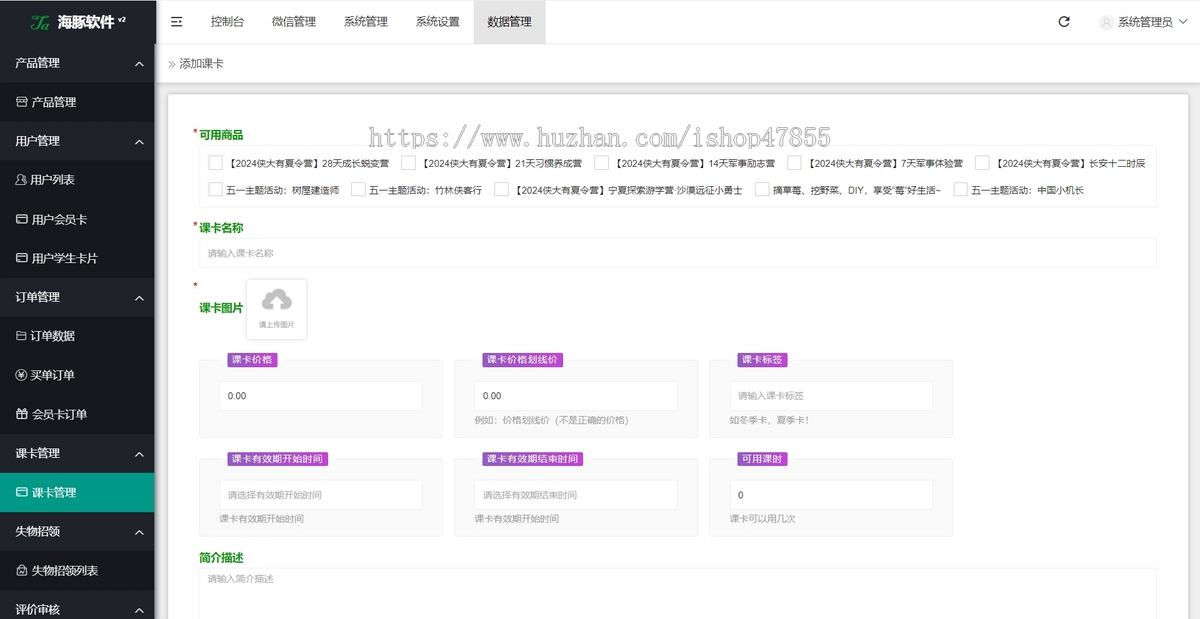The height and width of the screenshot is (619, 1200).
Task: Open 会员卡订单 sidebar item
Action: coord(77,414)
